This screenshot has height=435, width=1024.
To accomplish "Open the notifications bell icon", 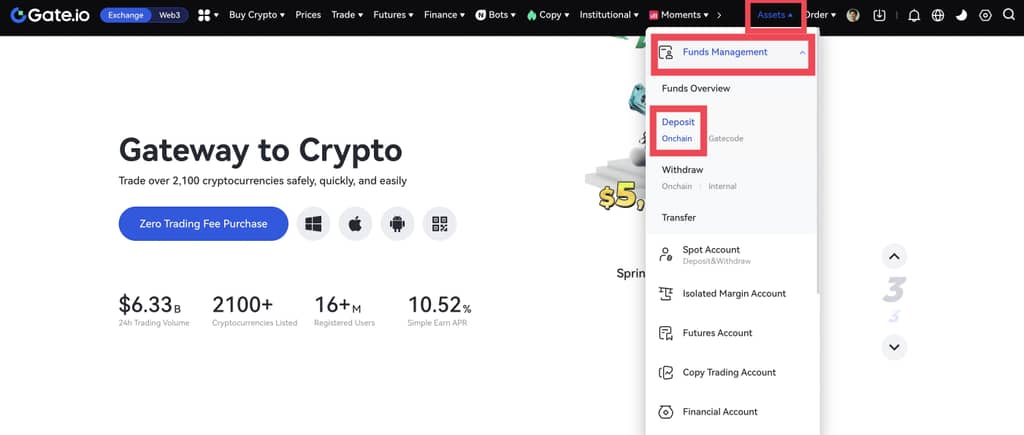I will [914, 15].
